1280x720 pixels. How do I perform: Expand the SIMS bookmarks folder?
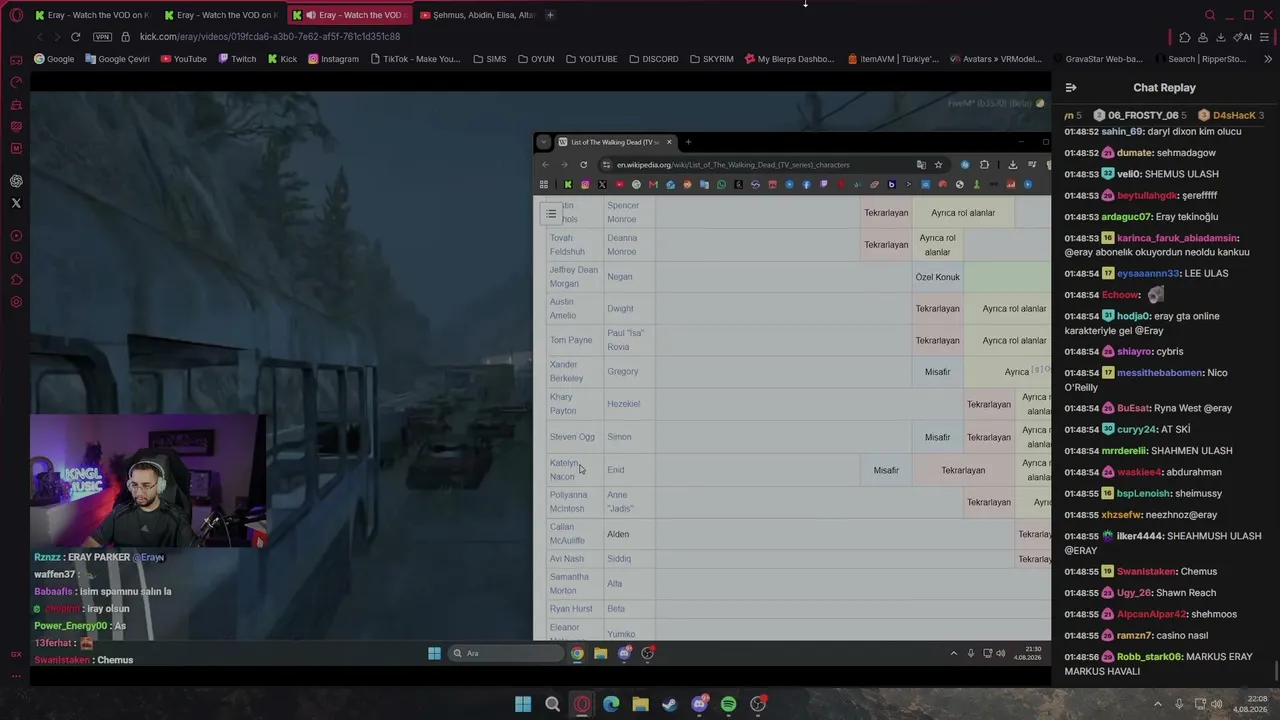pyautogui.click(x=490, y=59)
